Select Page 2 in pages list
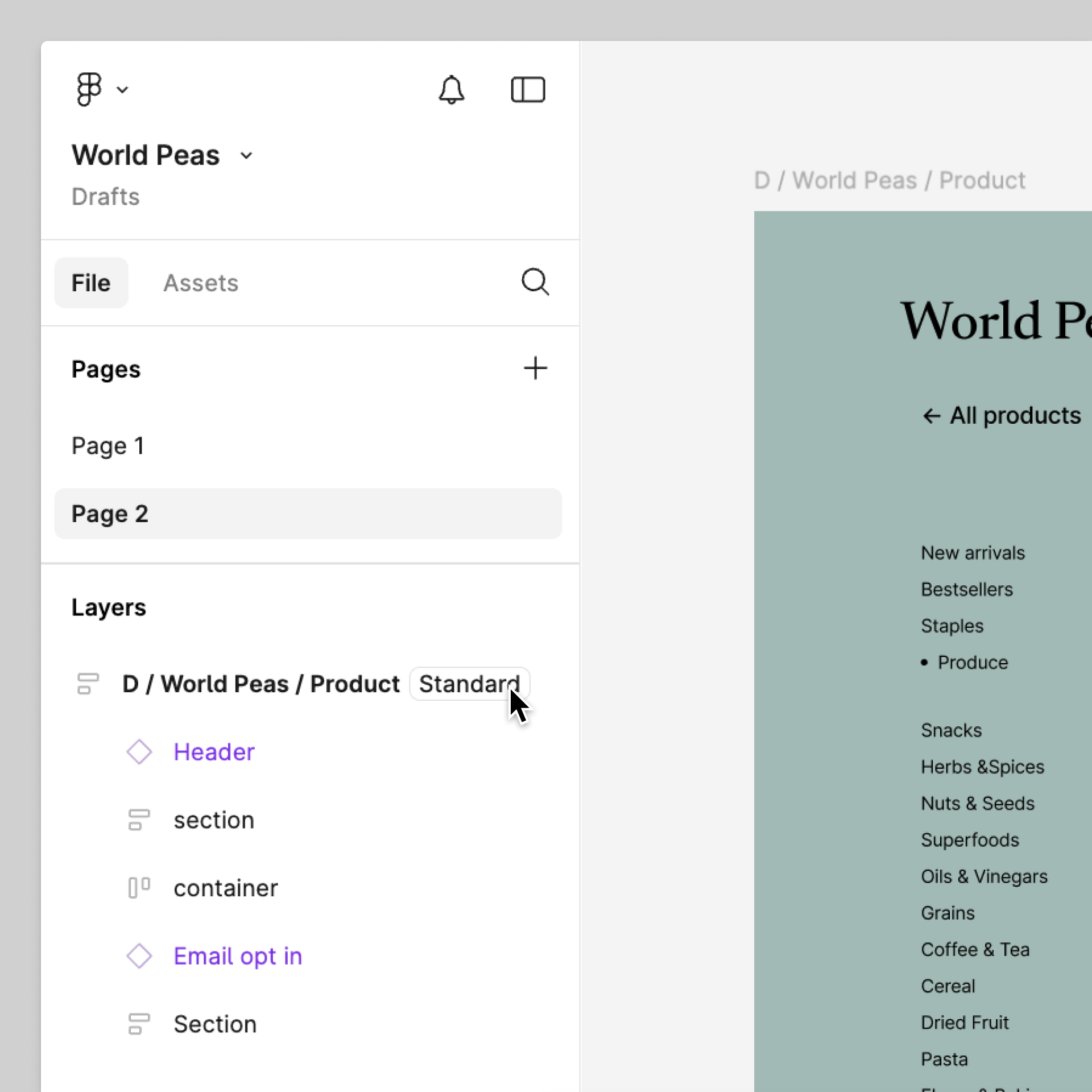 [110, 514]
